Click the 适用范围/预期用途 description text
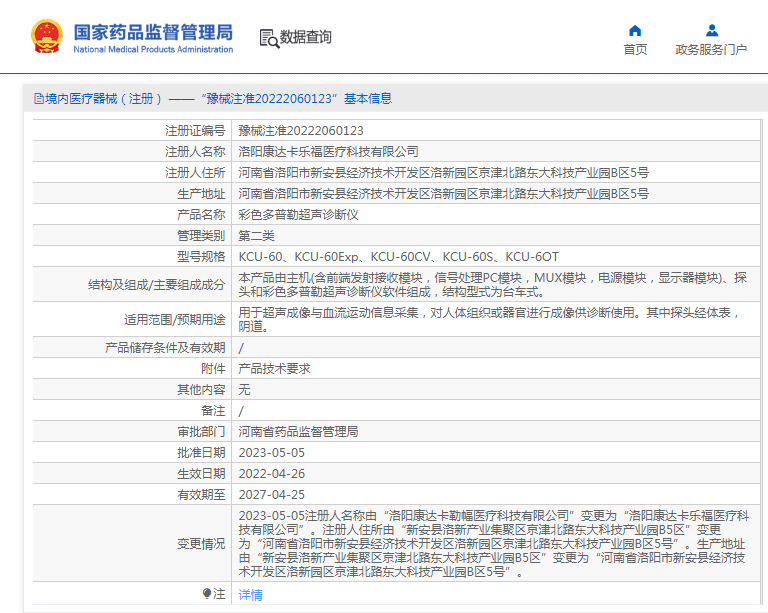Image resolution: width=768 pixels, height=613 pixels. 490,319
